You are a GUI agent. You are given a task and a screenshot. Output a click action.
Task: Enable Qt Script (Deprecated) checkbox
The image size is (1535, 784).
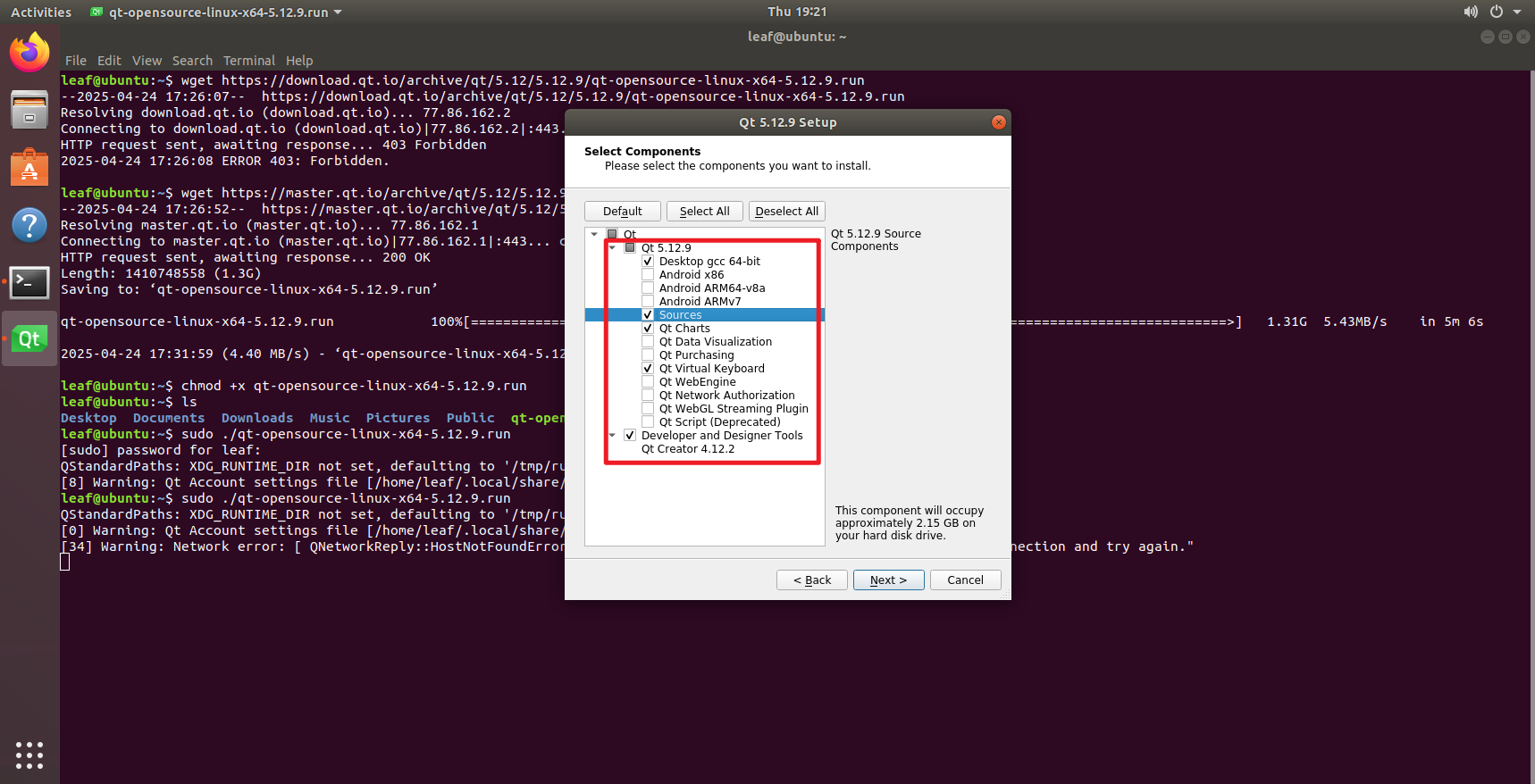(x=648, y=422)
